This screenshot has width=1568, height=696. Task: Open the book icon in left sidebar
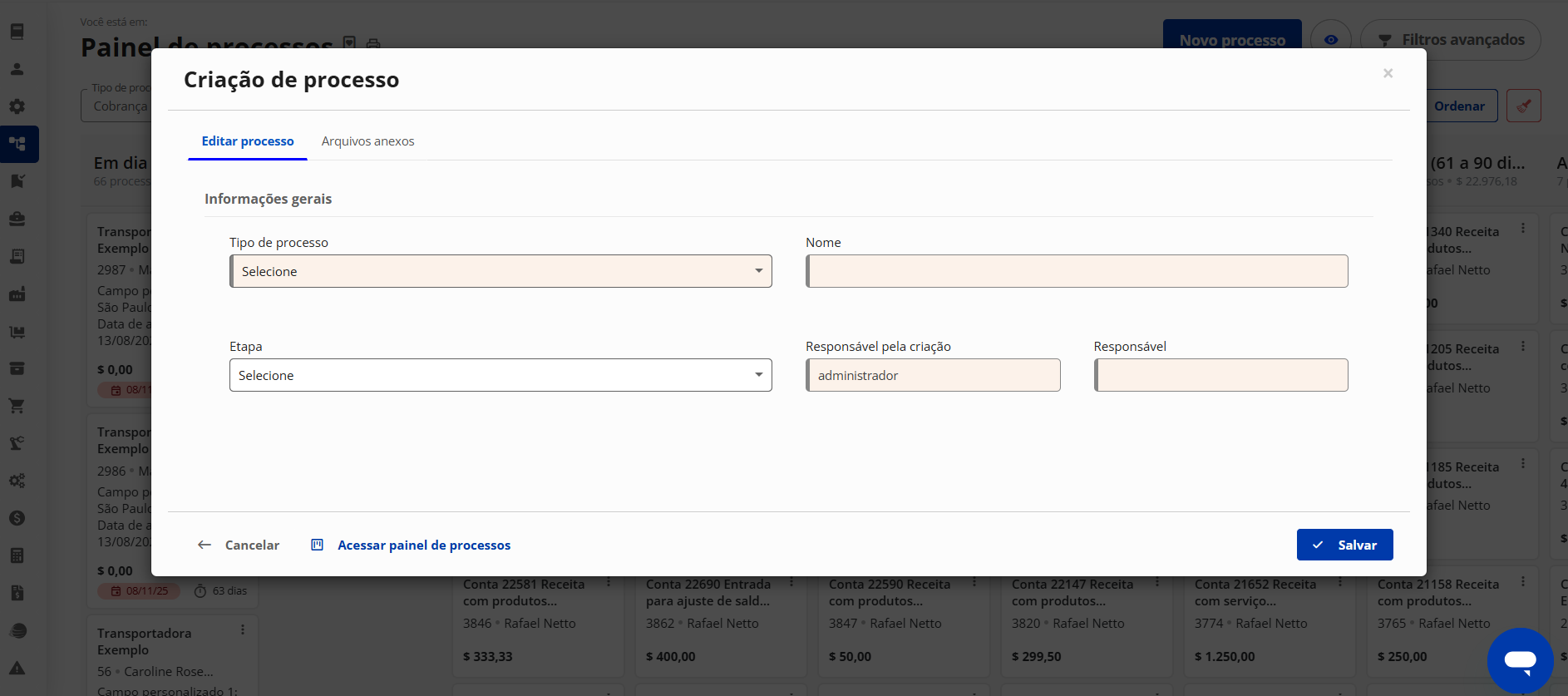(17, 32)
